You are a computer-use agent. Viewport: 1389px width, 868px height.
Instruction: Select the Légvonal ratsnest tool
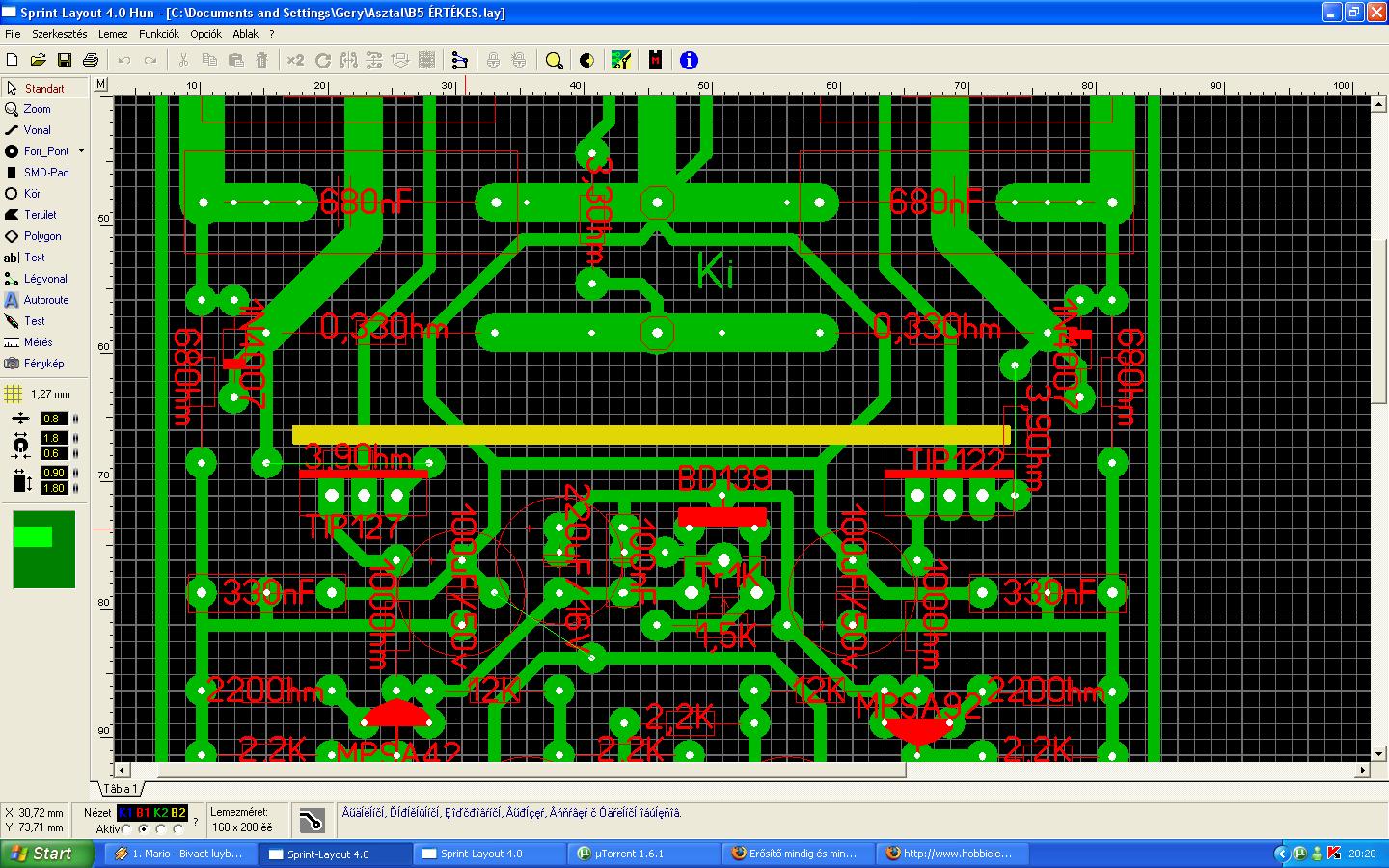45,279
